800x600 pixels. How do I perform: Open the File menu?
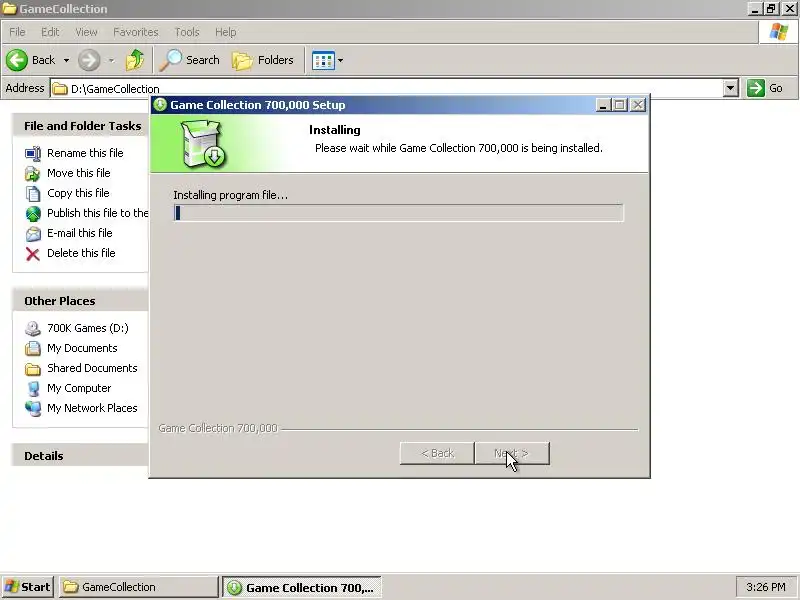17,32
